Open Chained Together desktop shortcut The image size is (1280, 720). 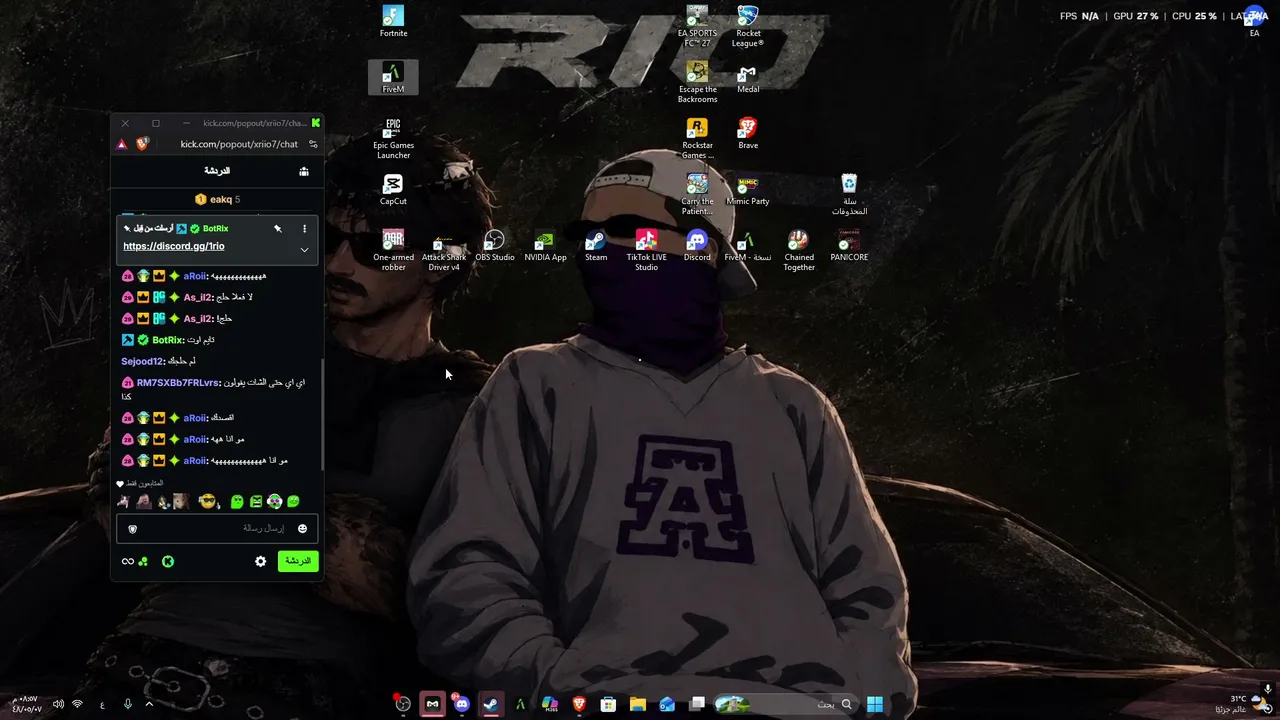tap(798, 250)
